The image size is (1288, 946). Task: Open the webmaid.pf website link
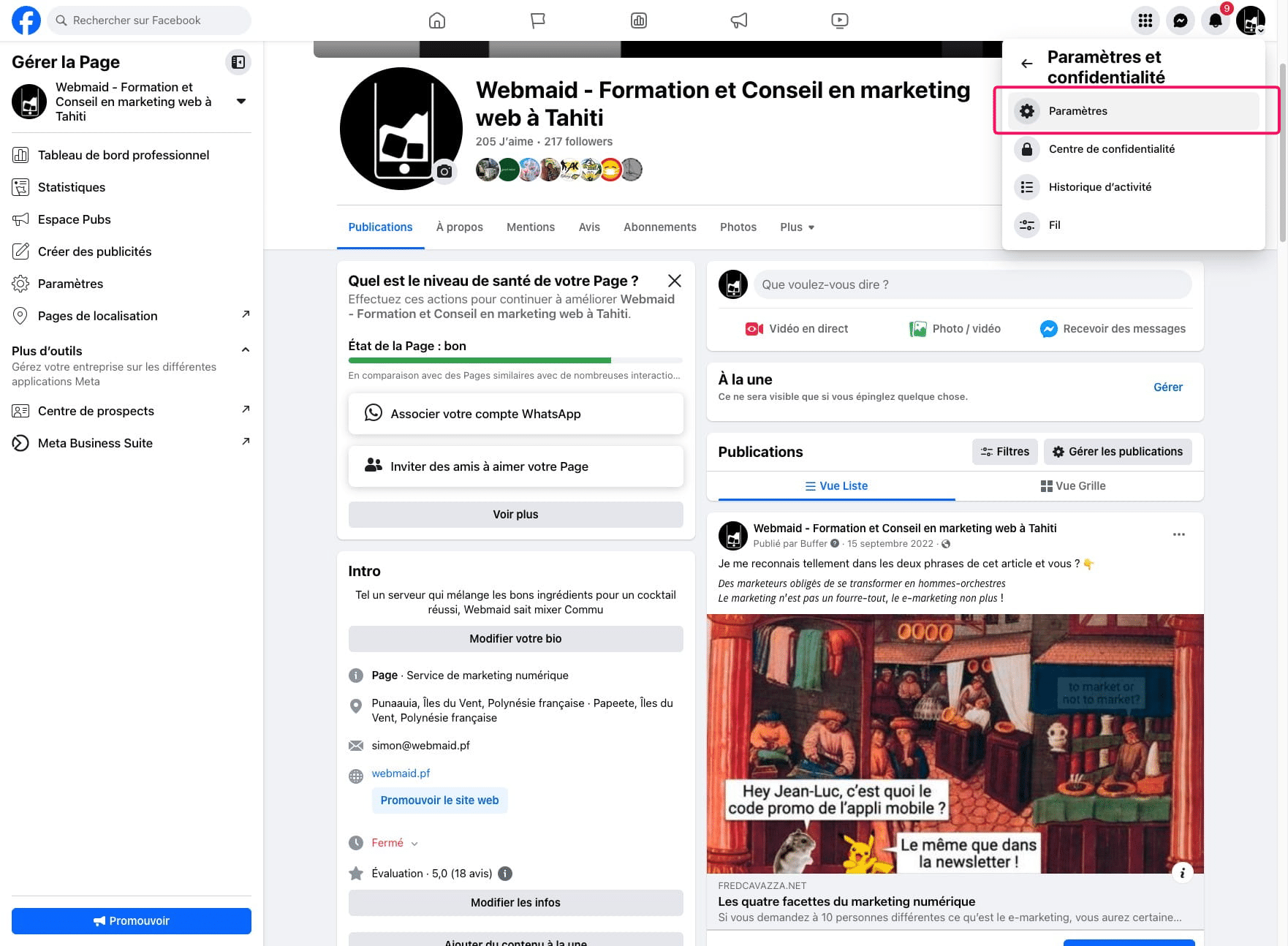[401, 773]
